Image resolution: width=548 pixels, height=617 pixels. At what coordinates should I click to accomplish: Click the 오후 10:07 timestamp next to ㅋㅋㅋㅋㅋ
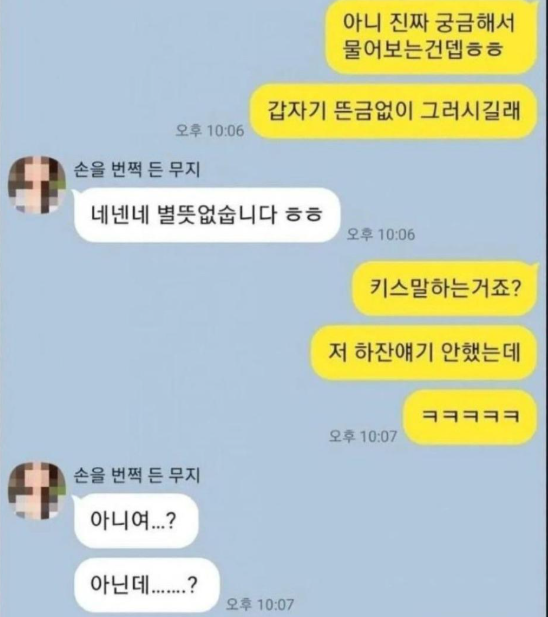(x=363, y=436)
